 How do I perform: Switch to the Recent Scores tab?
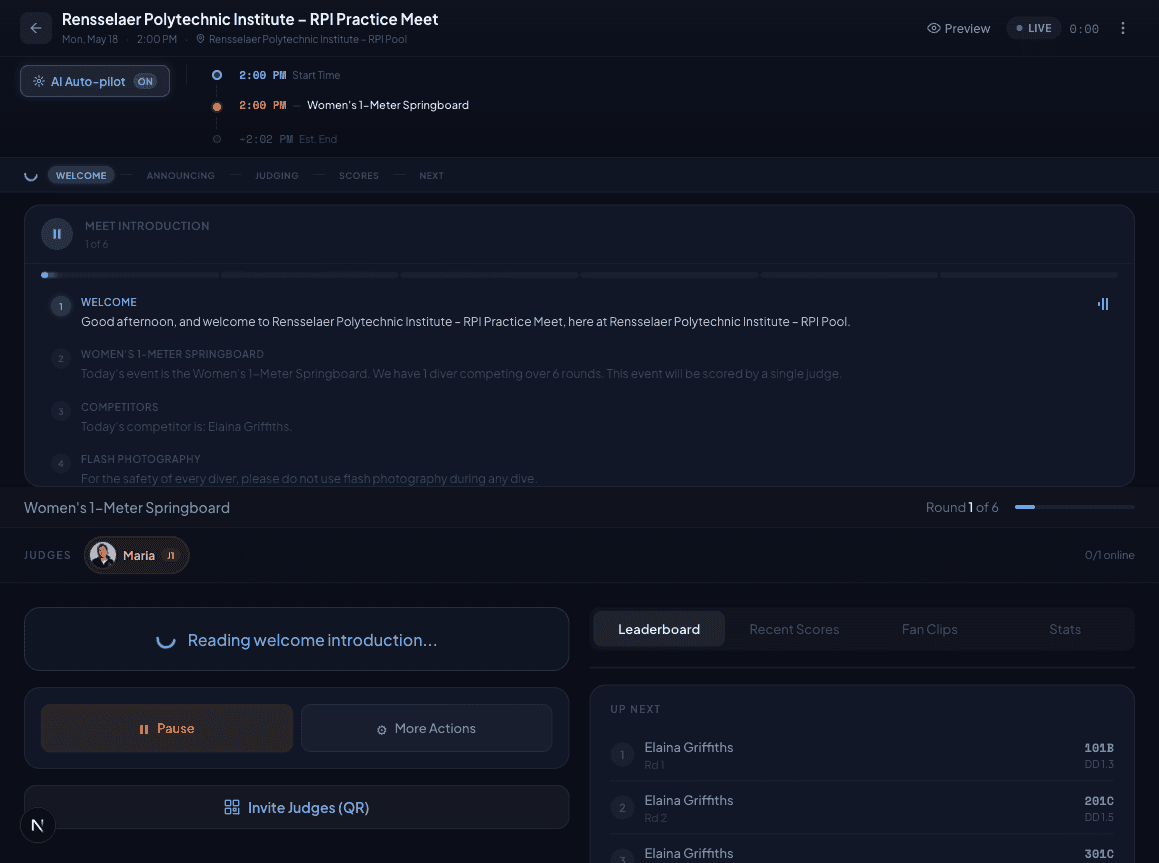click(x=794, y=630)
